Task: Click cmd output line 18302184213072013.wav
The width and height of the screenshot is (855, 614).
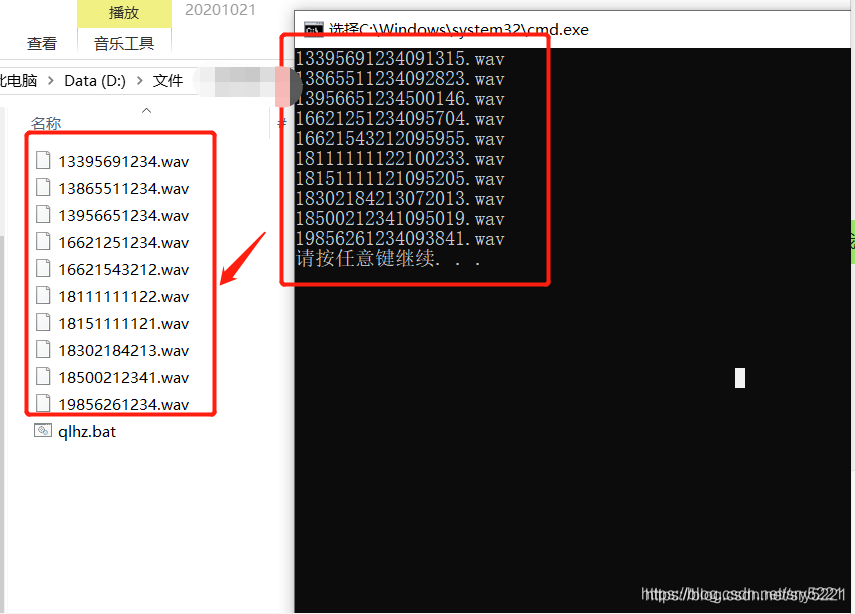Action: pyautogui.click(x=400, y=198)
